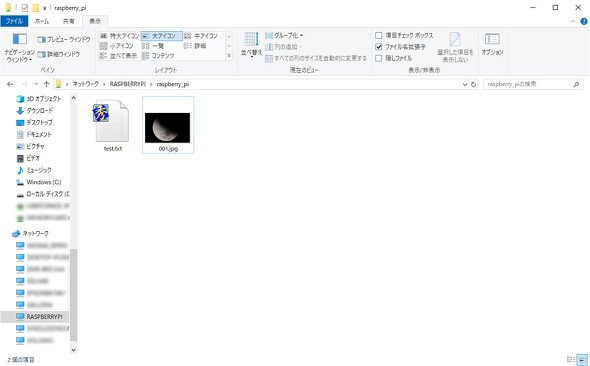590x366 pixels.
Task: Select the 001.jpg moon thumbnail
Action: [x=168, y=125]
